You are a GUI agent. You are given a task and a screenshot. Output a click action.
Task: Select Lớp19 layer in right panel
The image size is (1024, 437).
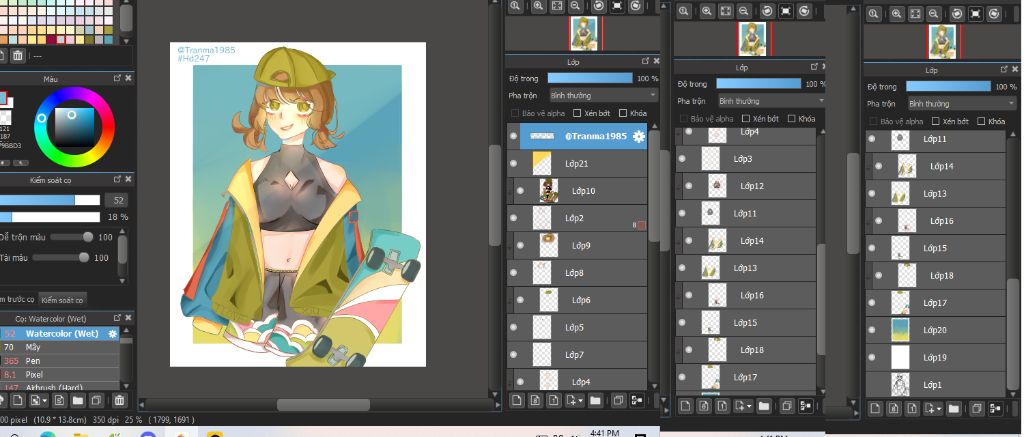(x=935, y=357)
